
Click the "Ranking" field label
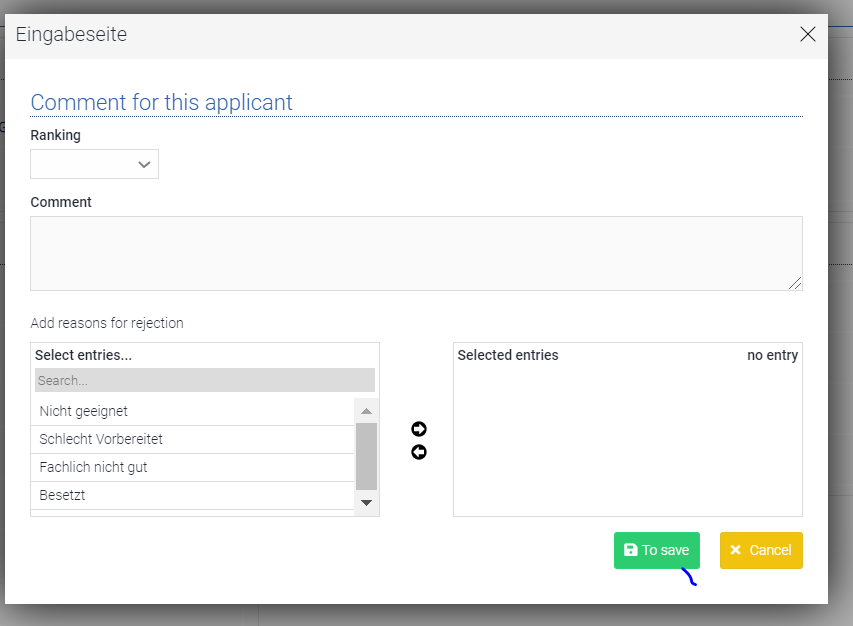pyautogui.click(x=56, y=135)
